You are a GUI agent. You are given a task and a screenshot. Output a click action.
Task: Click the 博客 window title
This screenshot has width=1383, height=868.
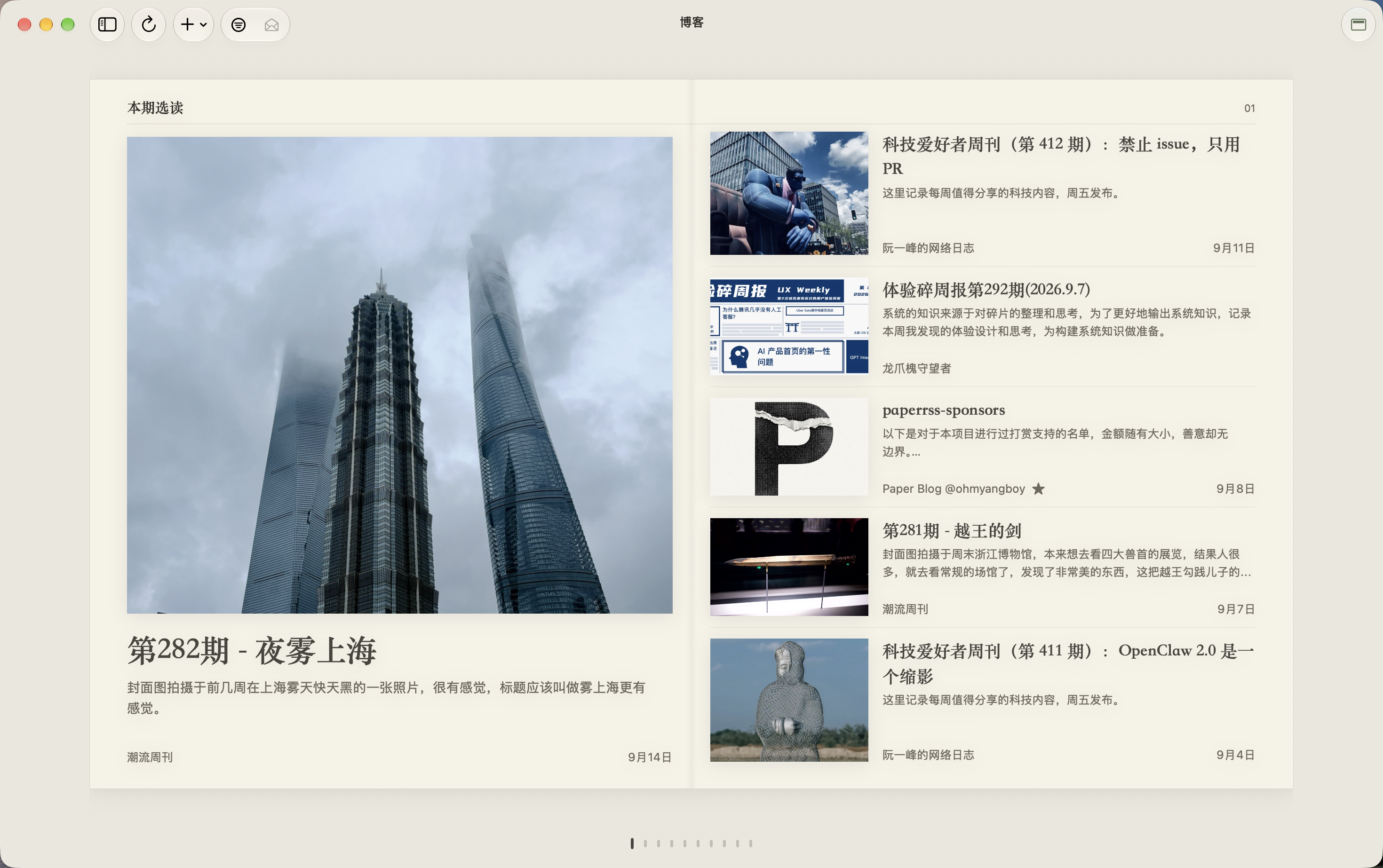click(x=691, y=23)
